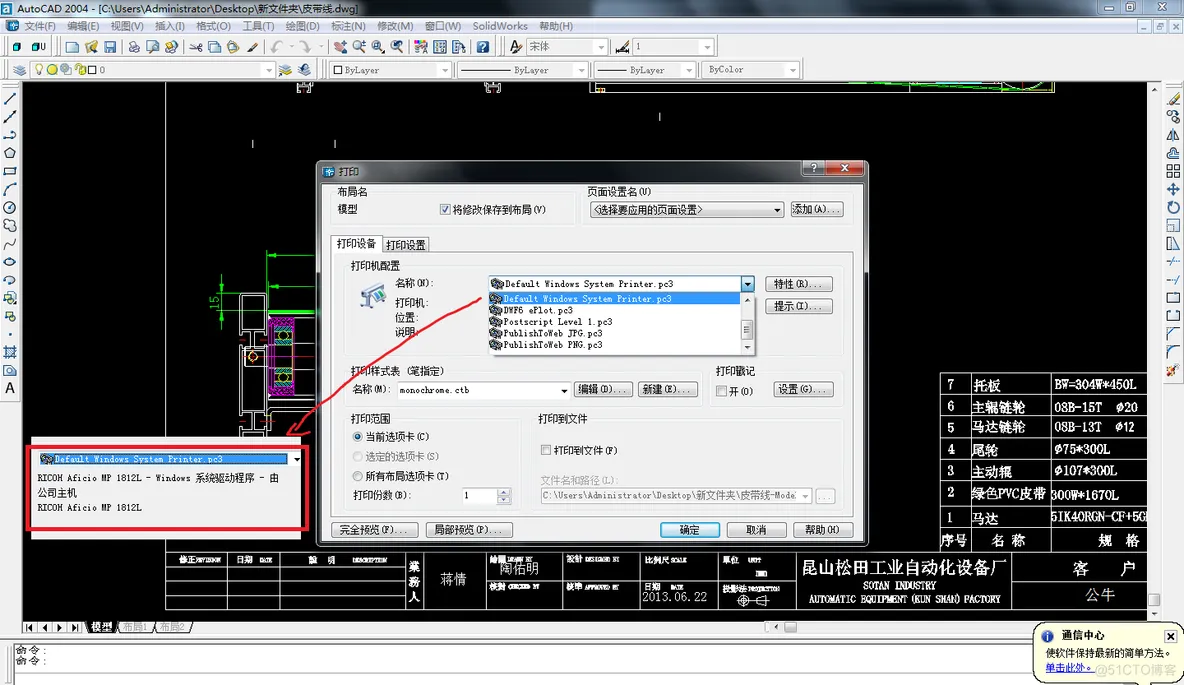Click the Plot printer toolbar icon
1184x685 pixels.
tap(134, 47)
